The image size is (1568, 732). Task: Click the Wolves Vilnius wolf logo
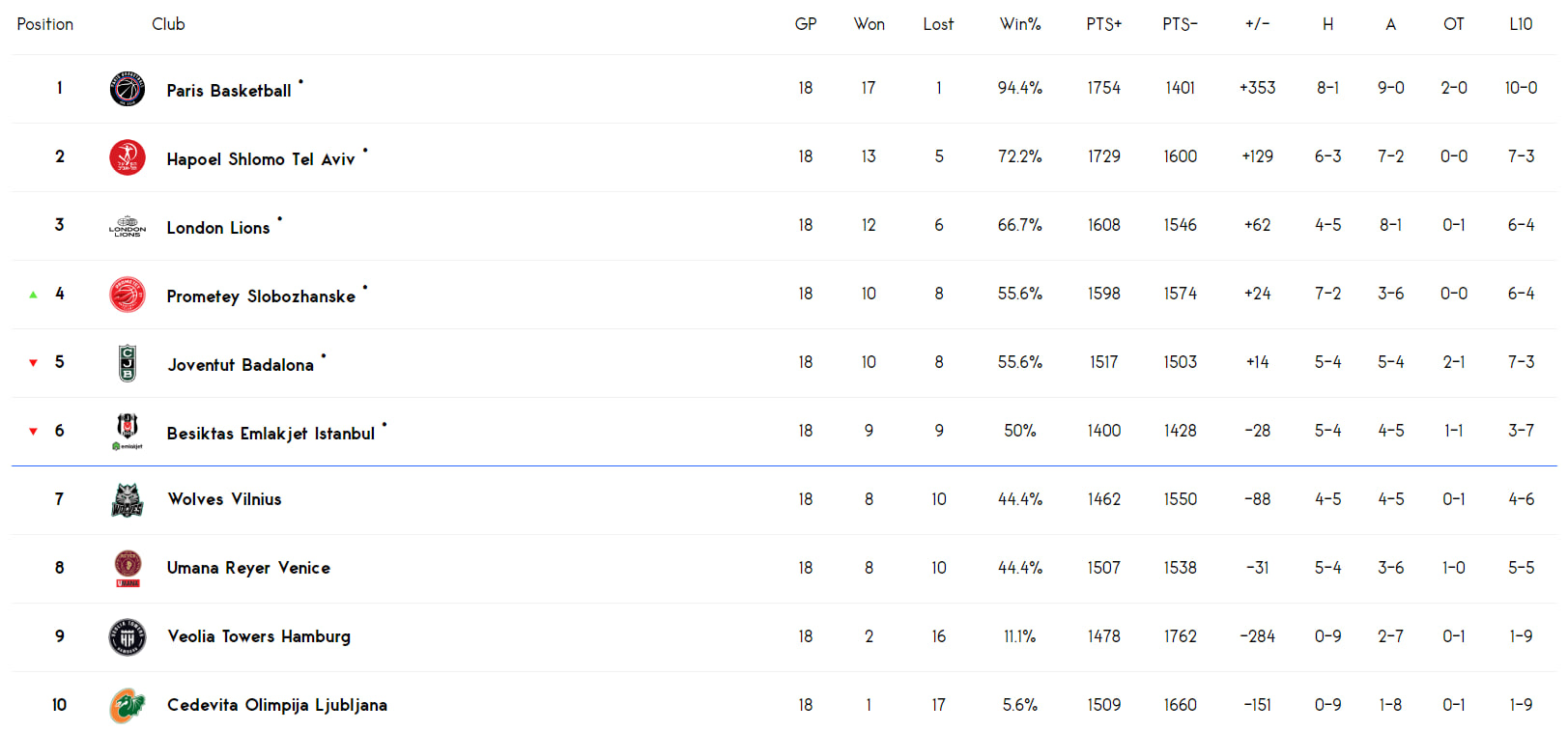point(128,500)
